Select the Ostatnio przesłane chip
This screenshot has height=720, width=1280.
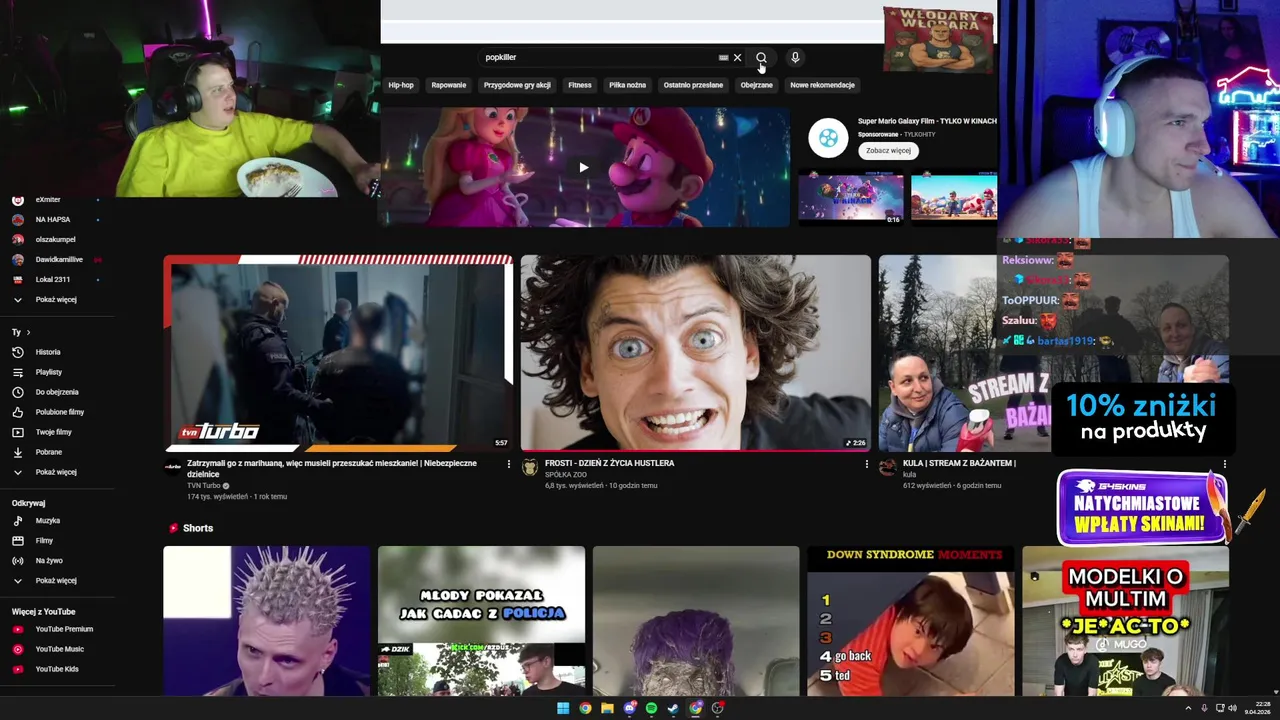click(x=693, y=85)
